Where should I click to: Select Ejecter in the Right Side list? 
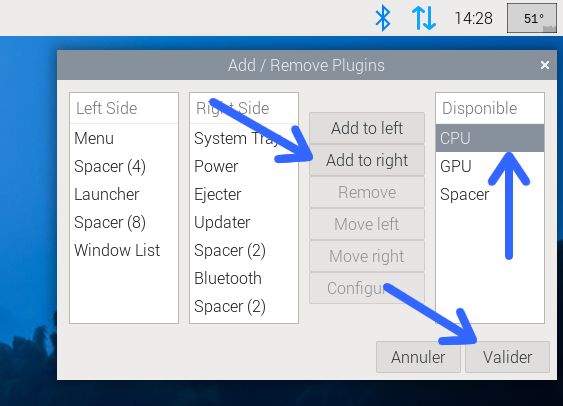click(244, 194)
